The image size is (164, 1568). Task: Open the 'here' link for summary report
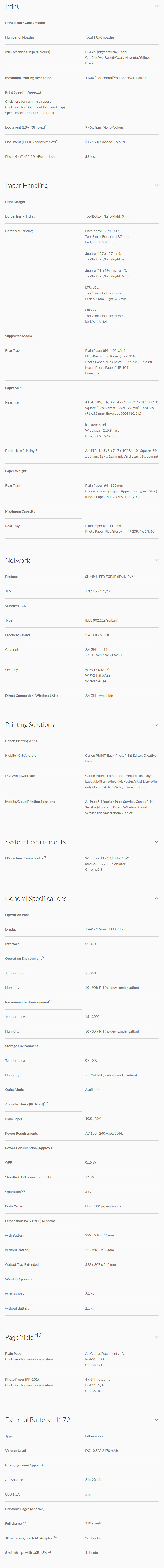click(17, 102)
